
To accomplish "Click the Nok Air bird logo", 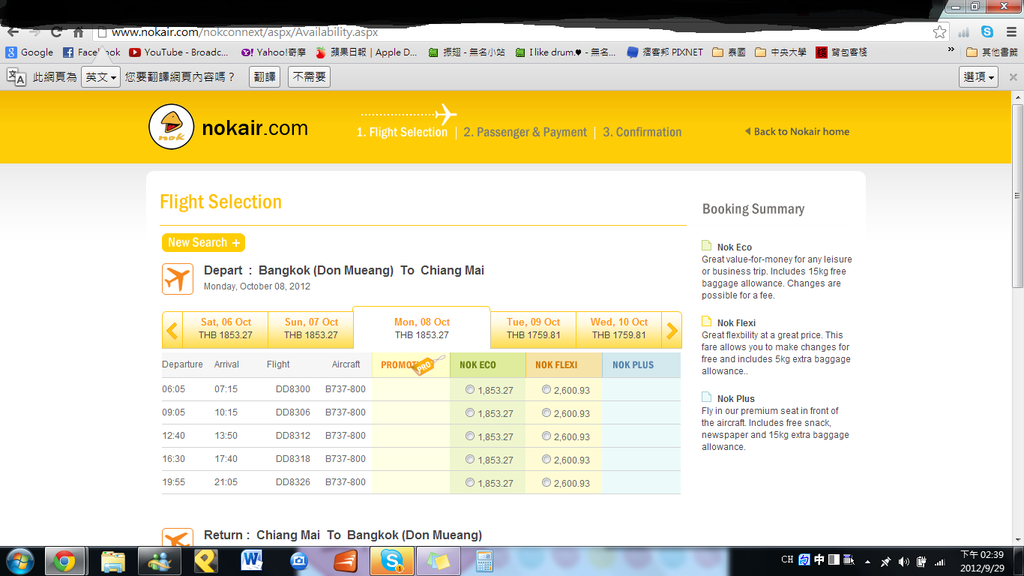I will click(x=171, y=127).
